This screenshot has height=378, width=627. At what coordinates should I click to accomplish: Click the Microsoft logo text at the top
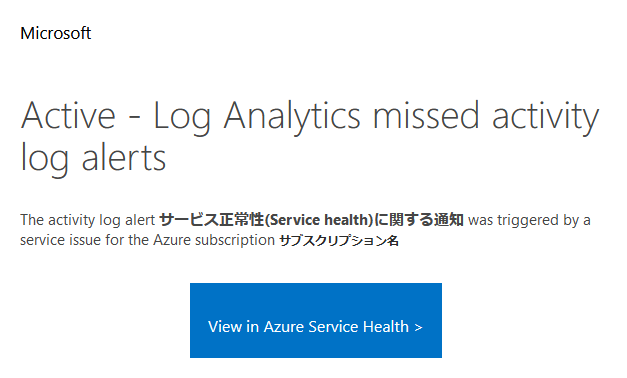point(56,33)
